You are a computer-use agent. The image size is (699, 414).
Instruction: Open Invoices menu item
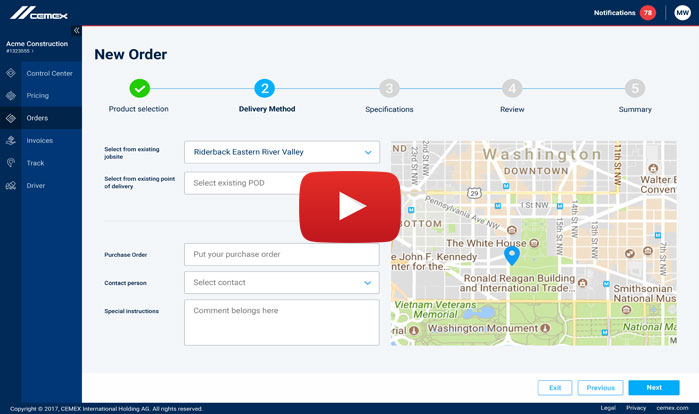click(40, 140)
